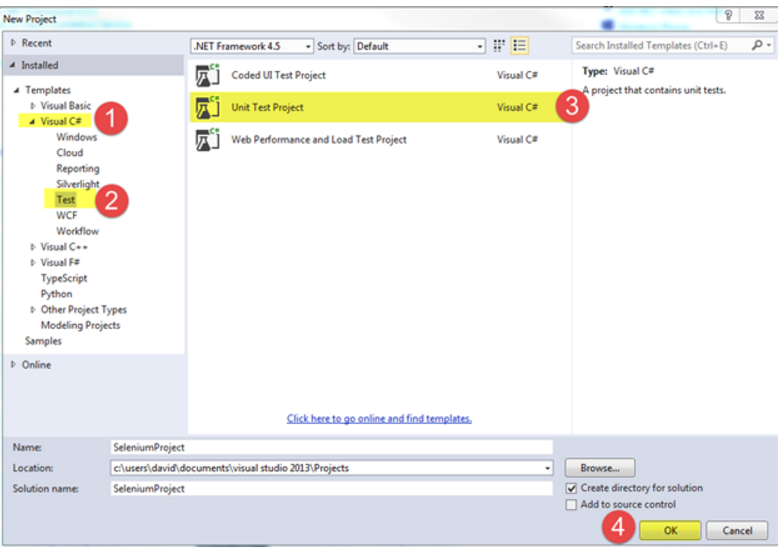Click the search magnifier icon
Viewport: 782px width, 547px height.
(757, 45)
